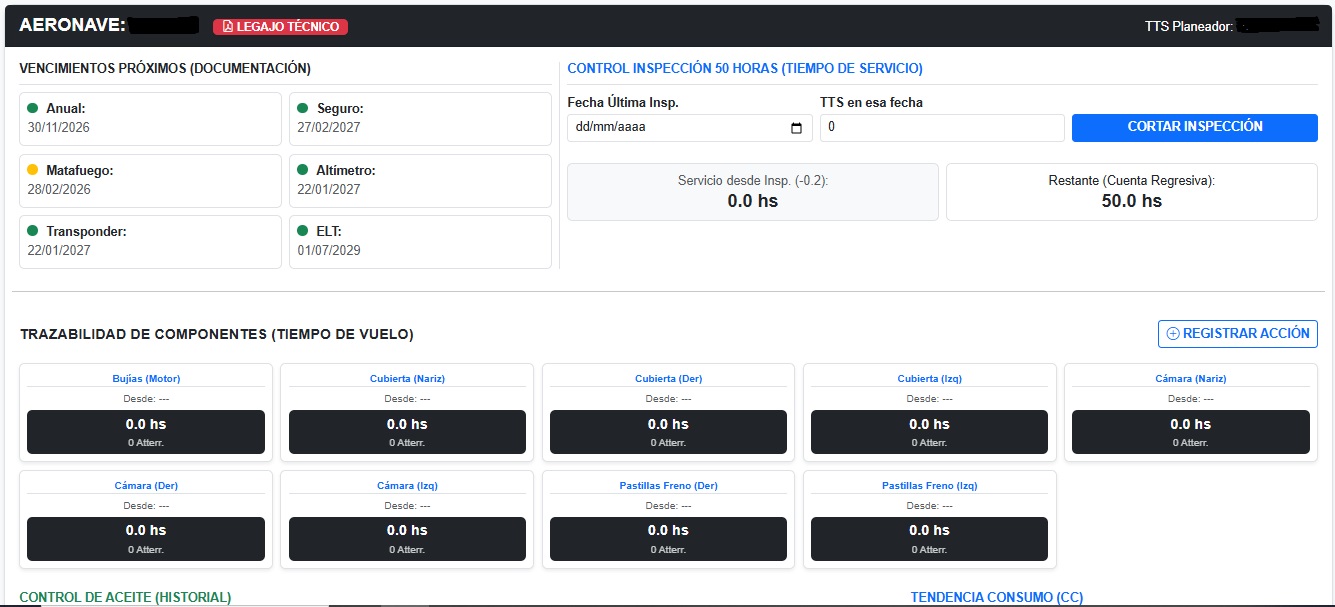Open Pastillas Freno (Der) component link

coord(668,486)
